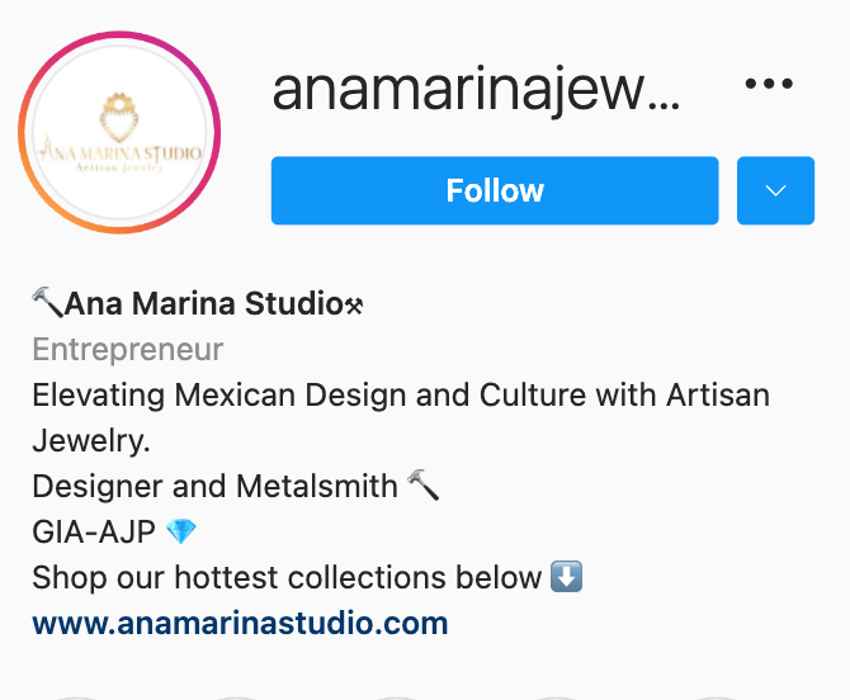Click the hammer emoji before Ana Marina Studio
The image size is (850, 700).
[48, 302]
